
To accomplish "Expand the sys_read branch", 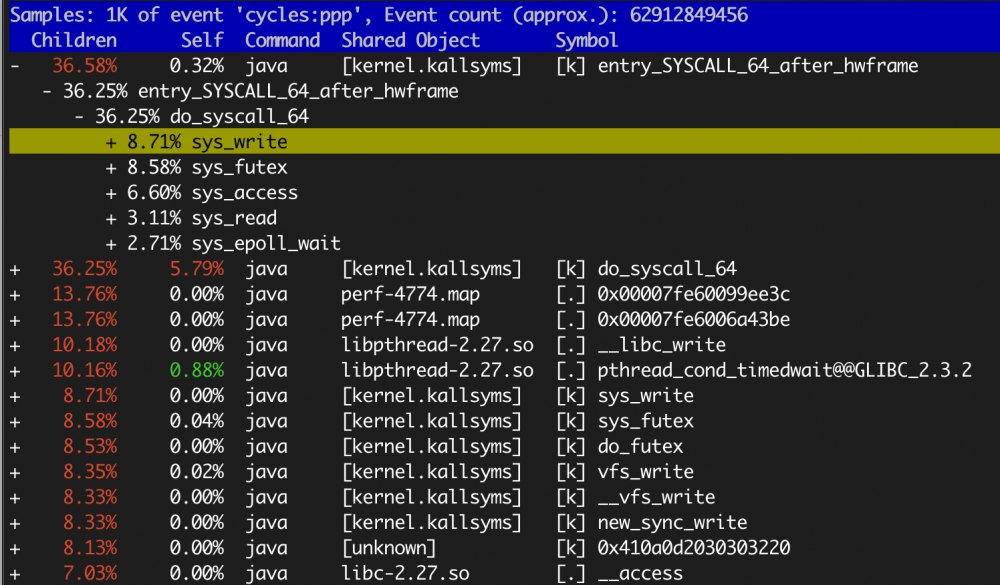I will (111, 217).
